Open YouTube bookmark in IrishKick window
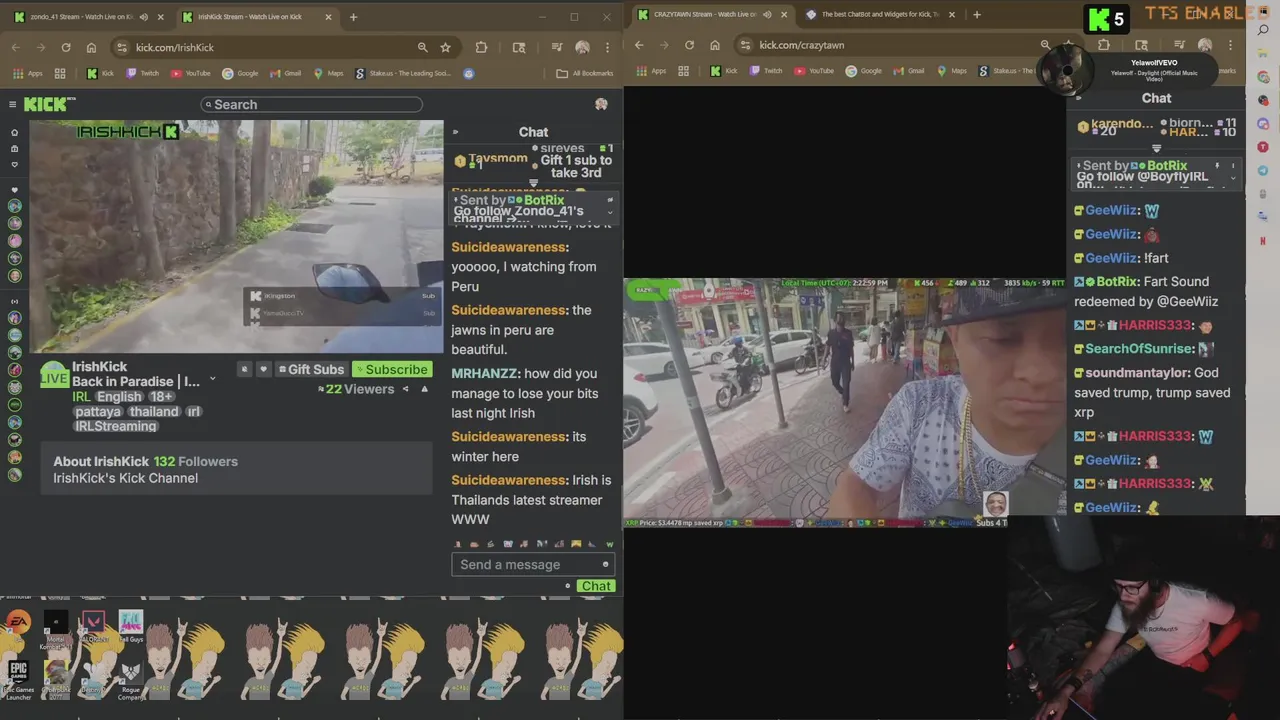The height and width of the screenshot is (720, 1280). pos(190,73)
